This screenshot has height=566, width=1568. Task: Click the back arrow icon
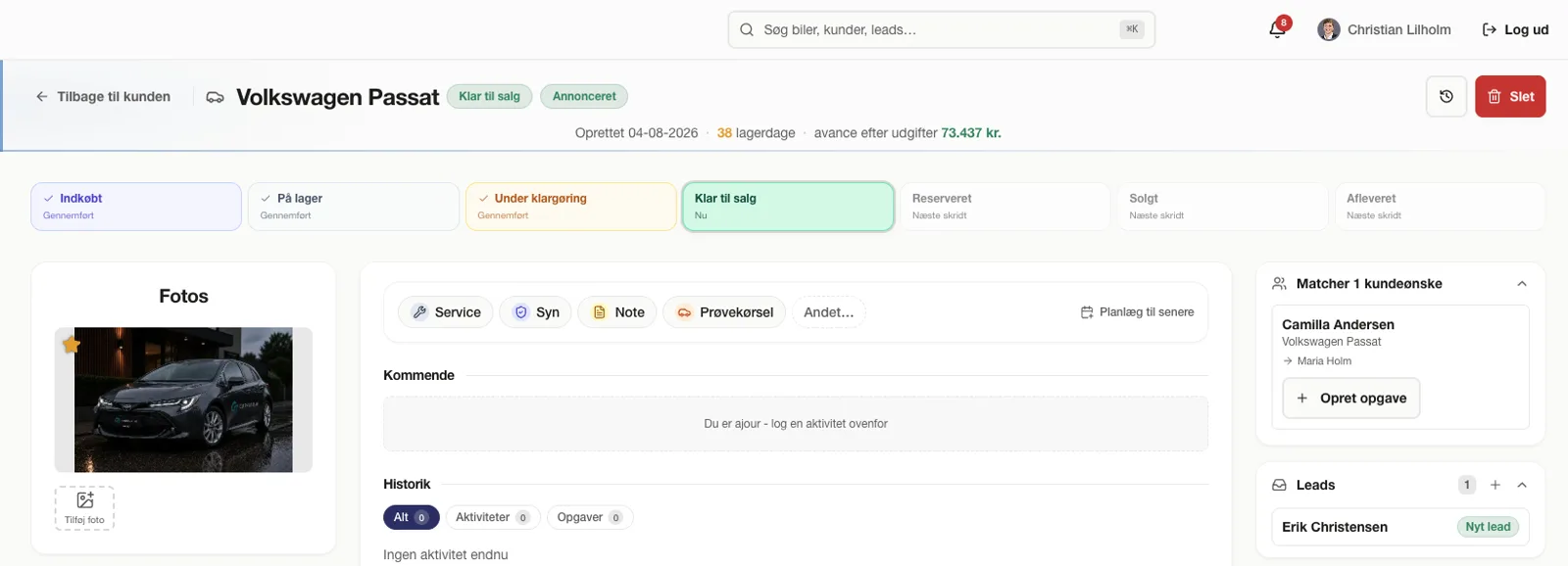click(x=42, y=96)
